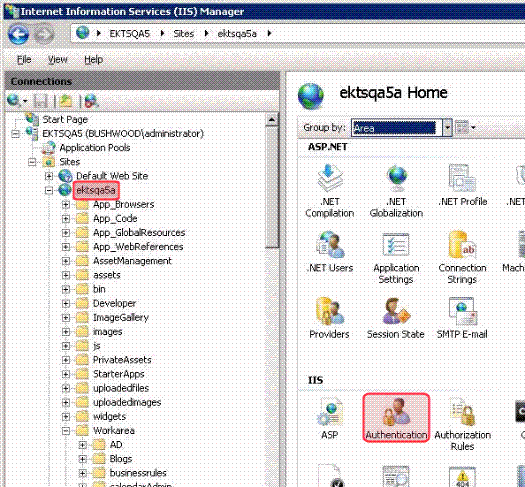Expand the App_Code folder node
This screenshot has height=487, width=525.
[x=66, y=219]
